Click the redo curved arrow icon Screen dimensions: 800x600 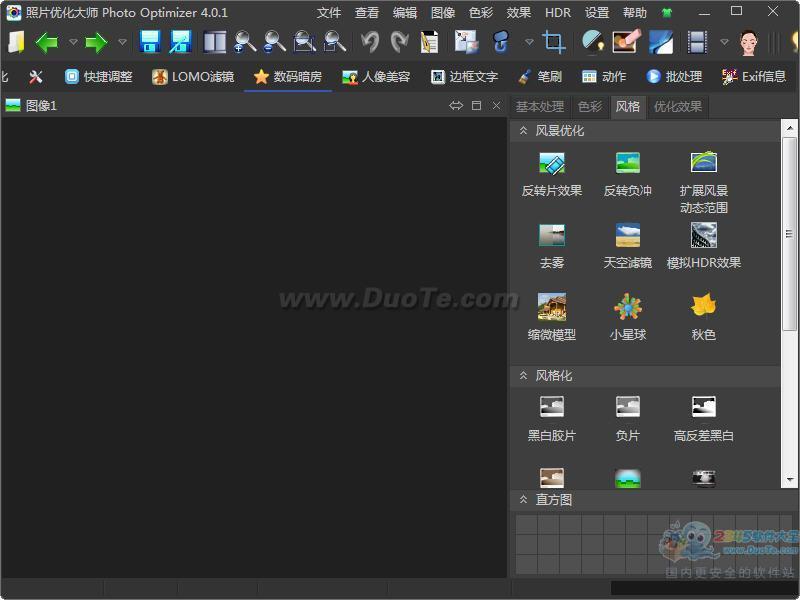(399, 42)
